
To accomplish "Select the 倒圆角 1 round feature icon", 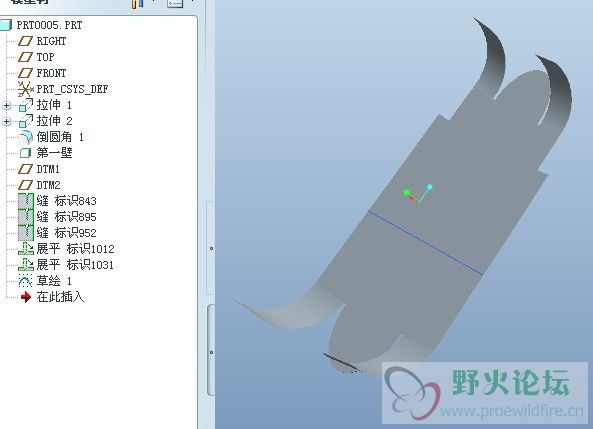I will click(x=26, y=137).
